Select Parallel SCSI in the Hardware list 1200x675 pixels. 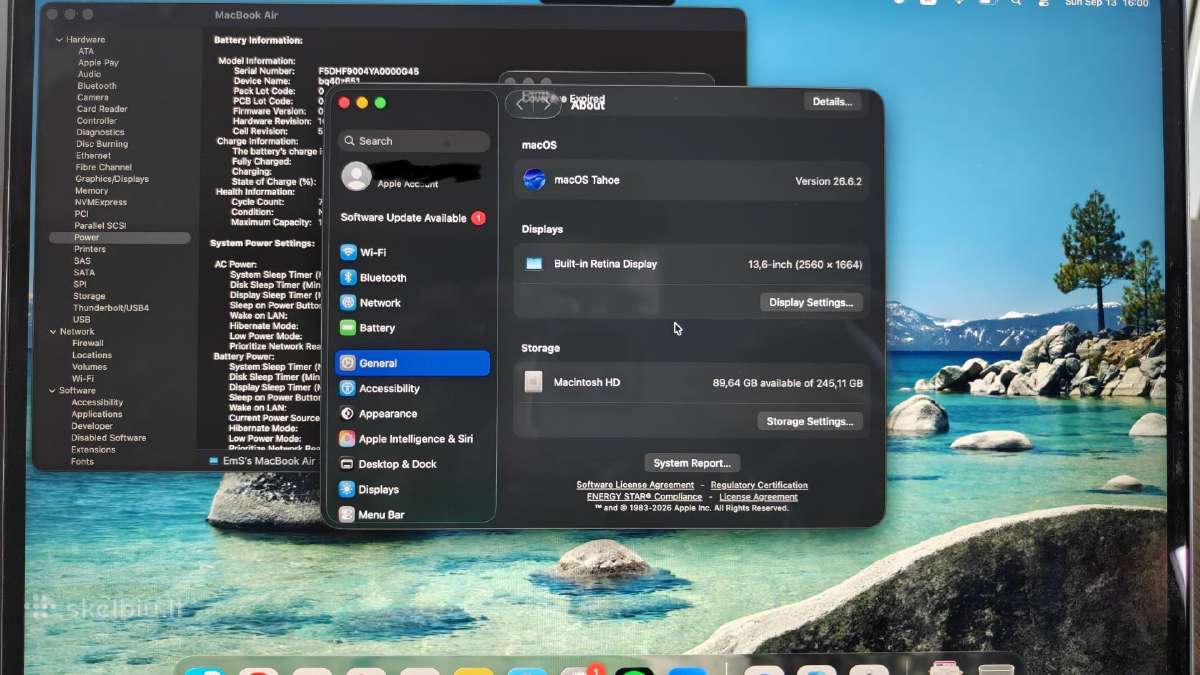click(x=99, y=226)
